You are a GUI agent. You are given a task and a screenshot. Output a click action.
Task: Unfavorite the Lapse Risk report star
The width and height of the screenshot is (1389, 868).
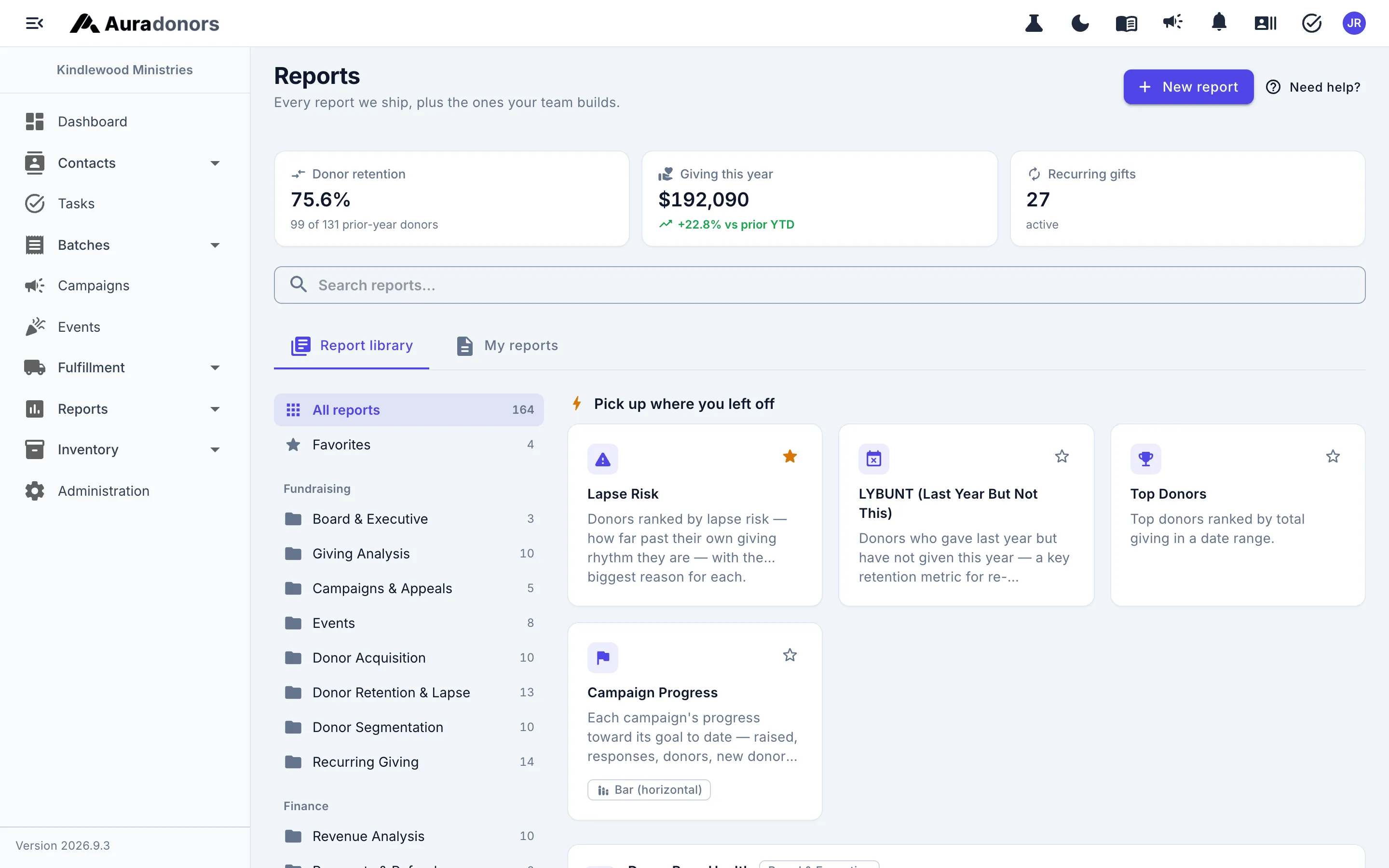[790, 456]
